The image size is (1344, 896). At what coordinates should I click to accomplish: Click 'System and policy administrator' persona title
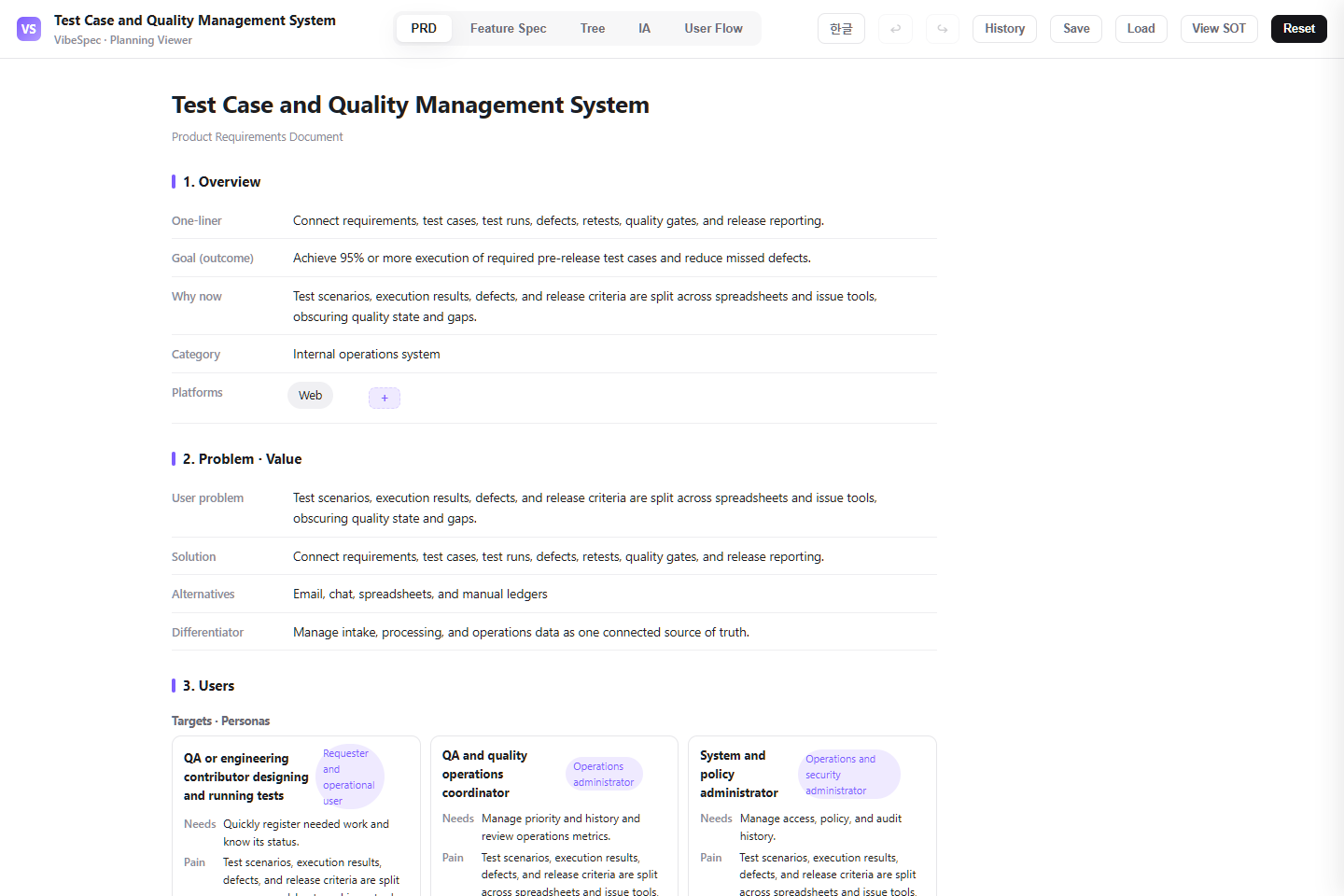pos(739,774)
